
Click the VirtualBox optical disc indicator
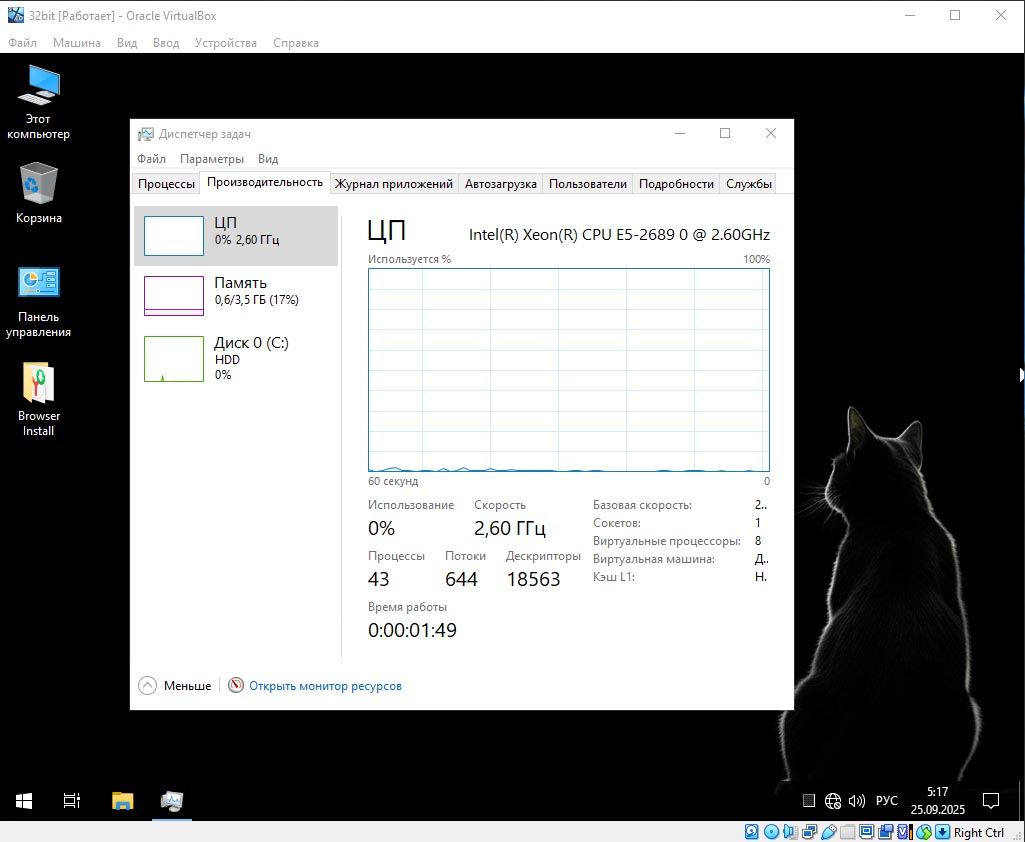point(771,832)
